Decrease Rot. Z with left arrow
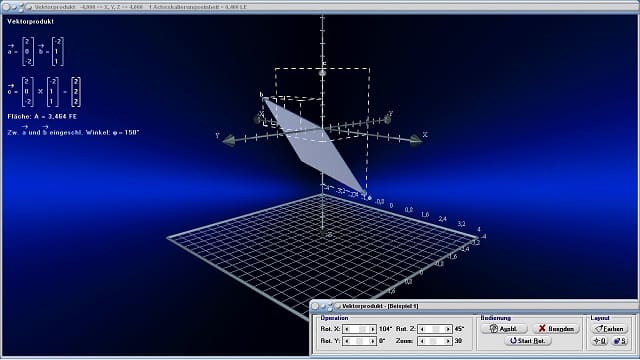The image size is (640, 360). tap(422, 329)
